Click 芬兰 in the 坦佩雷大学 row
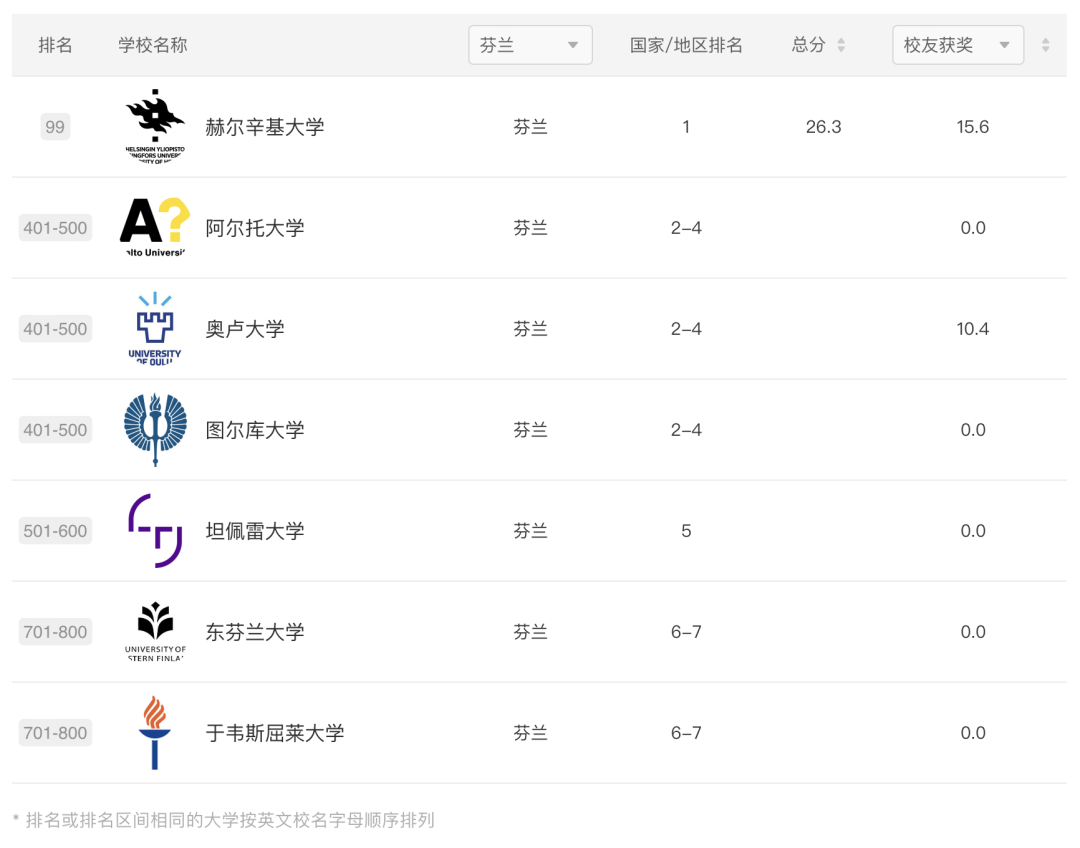The image size is (1080, 848). [530, 531]
